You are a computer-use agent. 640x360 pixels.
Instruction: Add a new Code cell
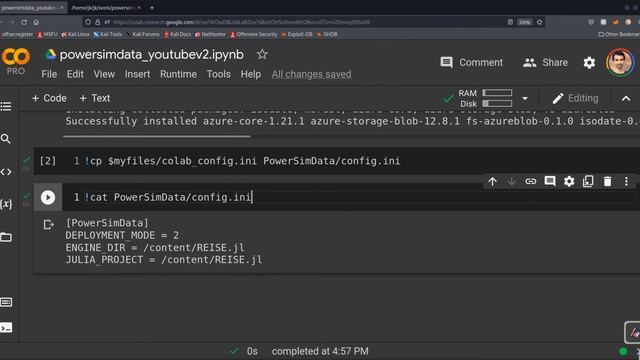click(49, 98)
